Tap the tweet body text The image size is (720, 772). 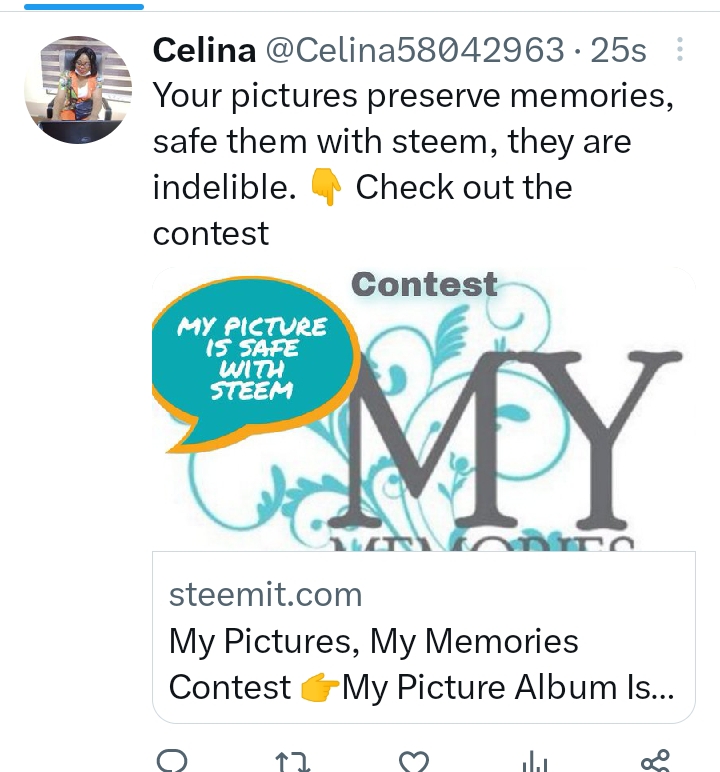click(413, 163)
